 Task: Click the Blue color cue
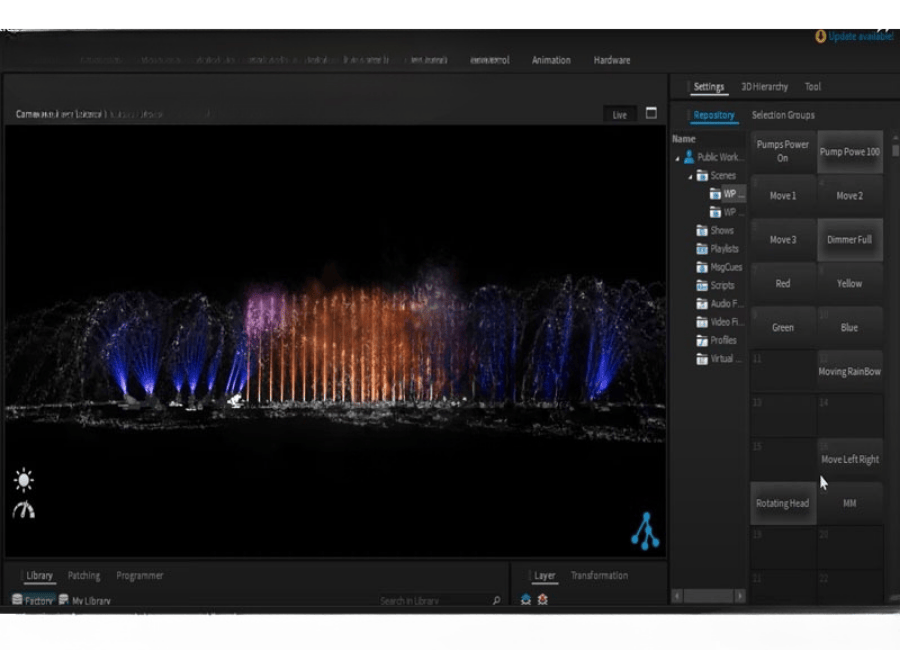[849, 327]
